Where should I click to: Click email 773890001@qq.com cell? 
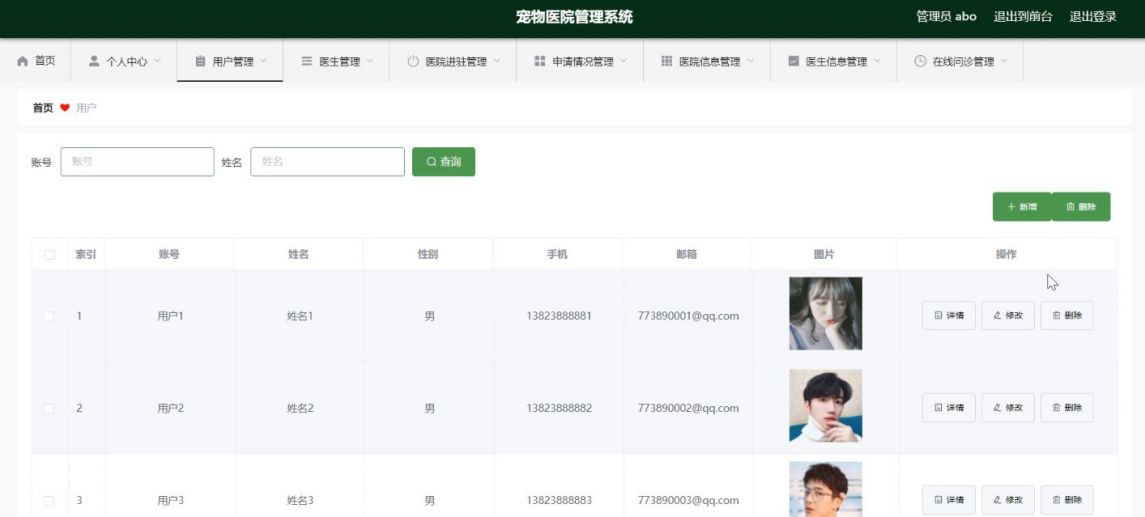click(688, 316)
